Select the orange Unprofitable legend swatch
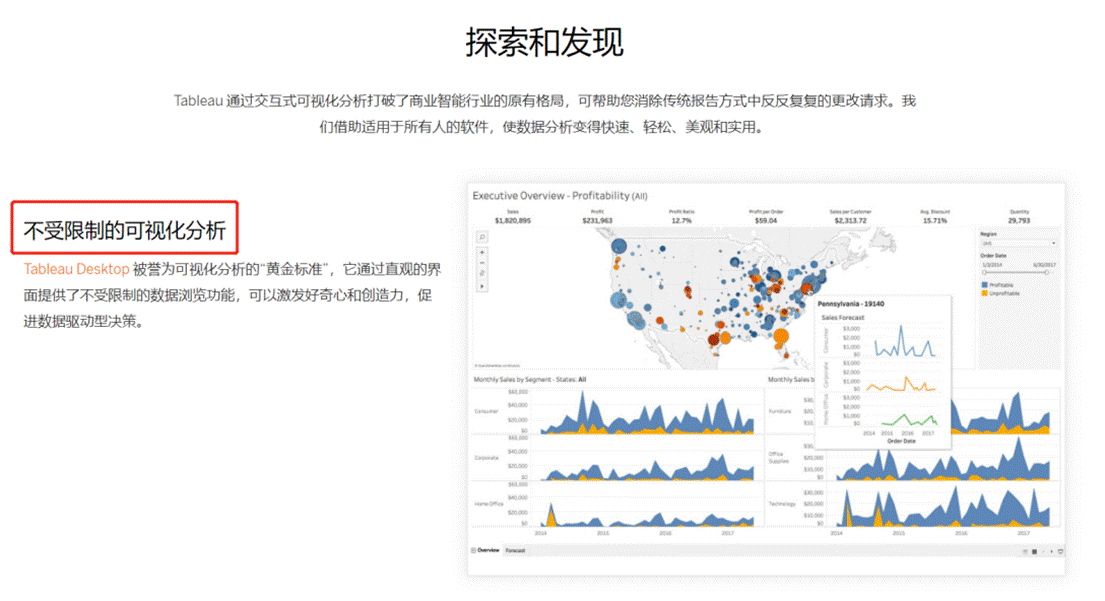The height and width of the screenshot is (601, 1105). coord(984,292)
